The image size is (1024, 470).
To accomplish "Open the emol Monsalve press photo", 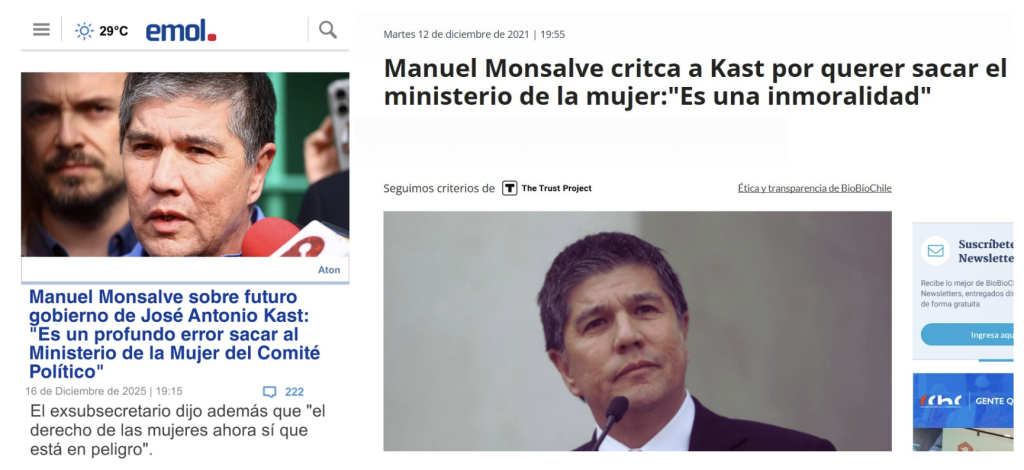I will coord(185,164).
